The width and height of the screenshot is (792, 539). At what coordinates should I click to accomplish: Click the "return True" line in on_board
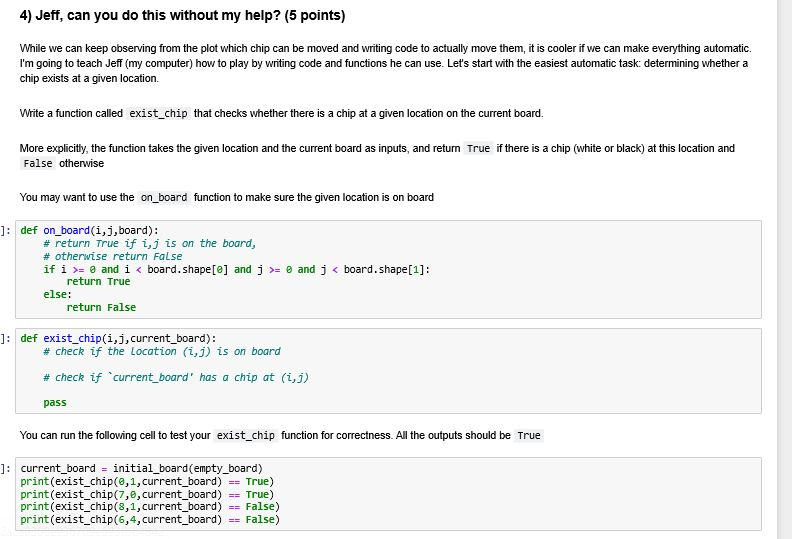(x=98, y=281)
